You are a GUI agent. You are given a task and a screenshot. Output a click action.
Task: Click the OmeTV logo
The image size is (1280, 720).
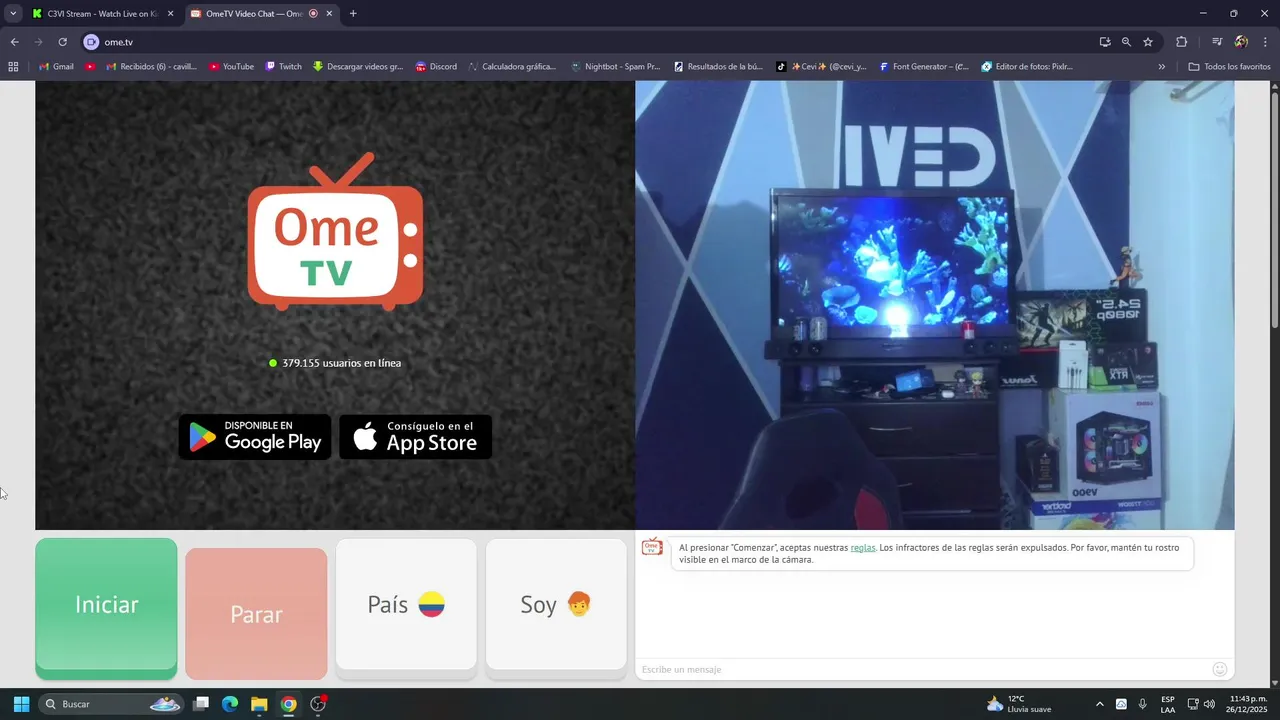[x=335, y=231]
